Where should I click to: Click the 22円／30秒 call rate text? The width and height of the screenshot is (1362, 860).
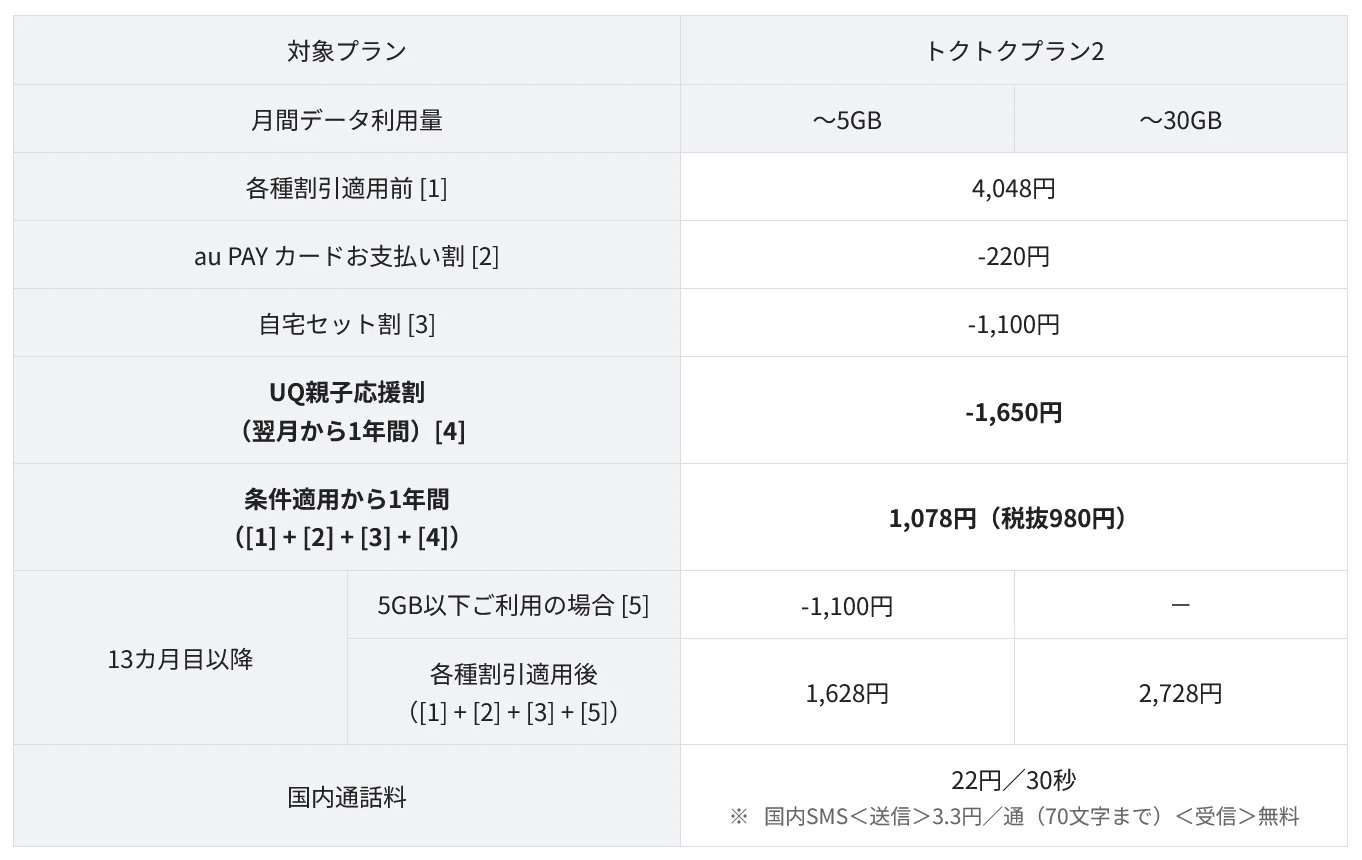point(1014,780)
